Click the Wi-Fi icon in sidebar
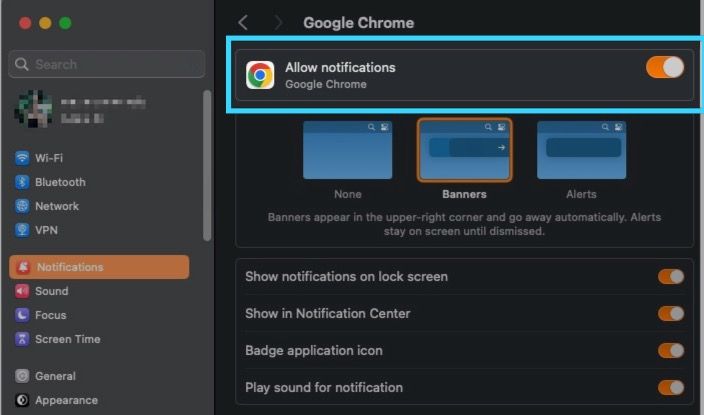 22,158
